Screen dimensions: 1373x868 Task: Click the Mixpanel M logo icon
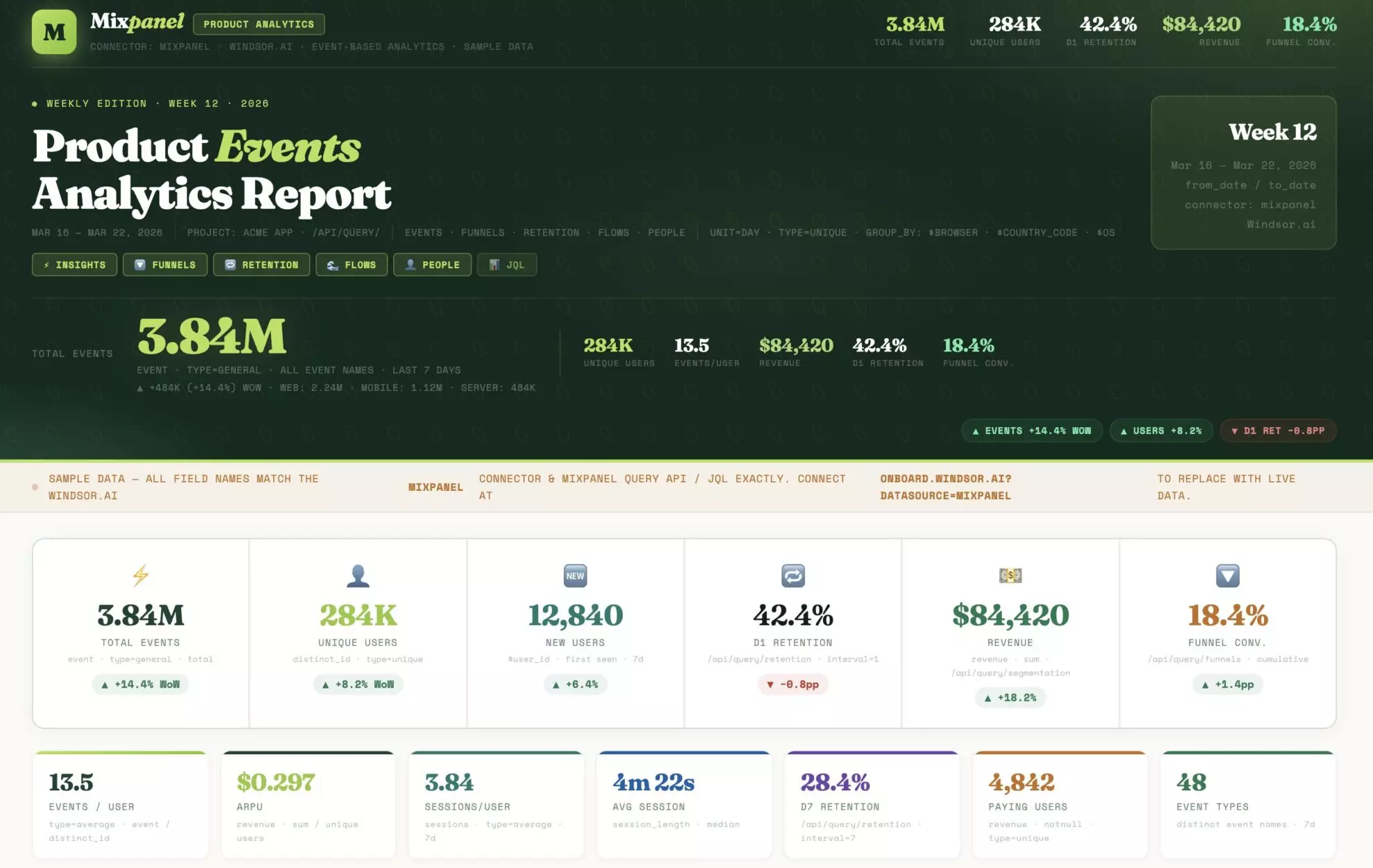point(55,31)
